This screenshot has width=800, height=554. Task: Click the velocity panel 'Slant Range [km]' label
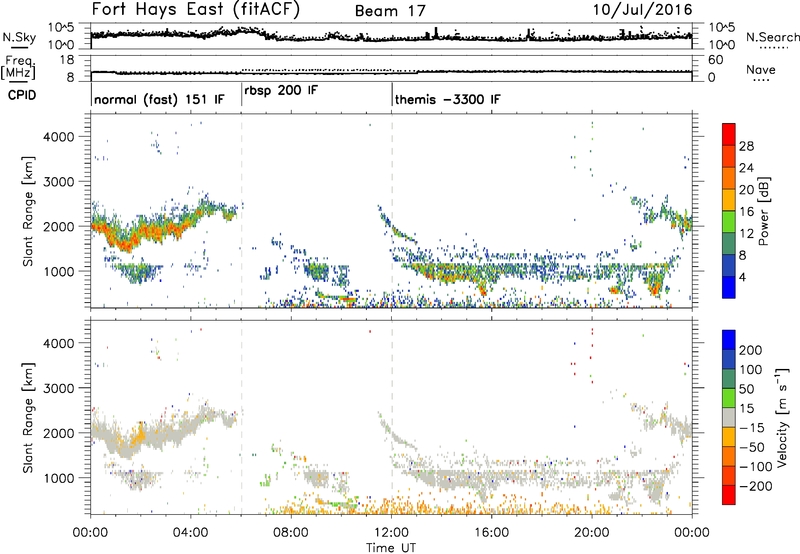pos(28,417)
